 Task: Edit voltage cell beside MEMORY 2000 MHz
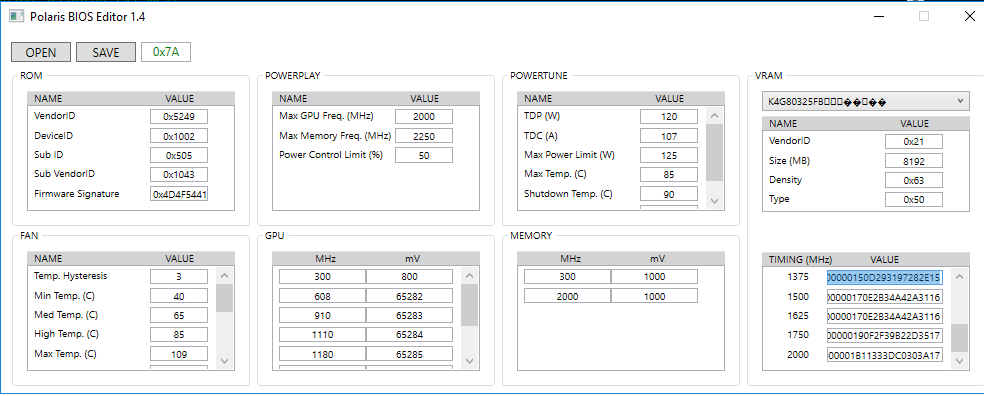click(x=654, y=296)
